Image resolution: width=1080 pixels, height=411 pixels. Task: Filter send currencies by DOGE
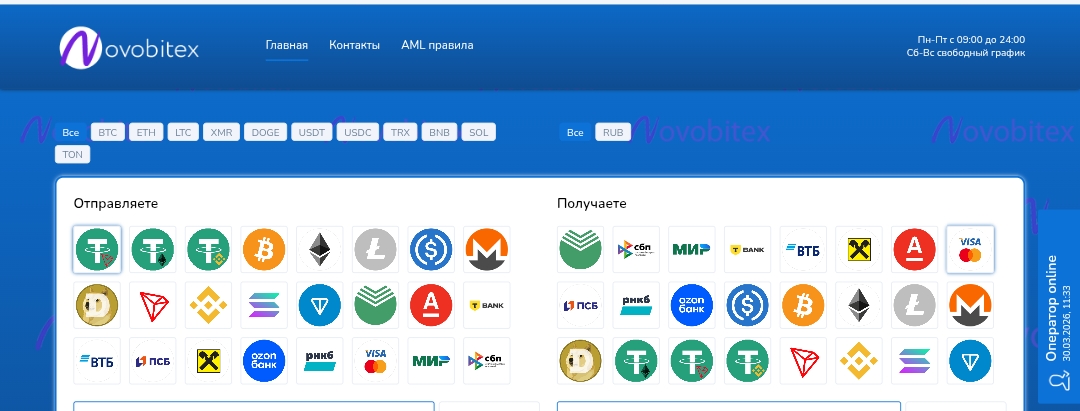(265, 132)
